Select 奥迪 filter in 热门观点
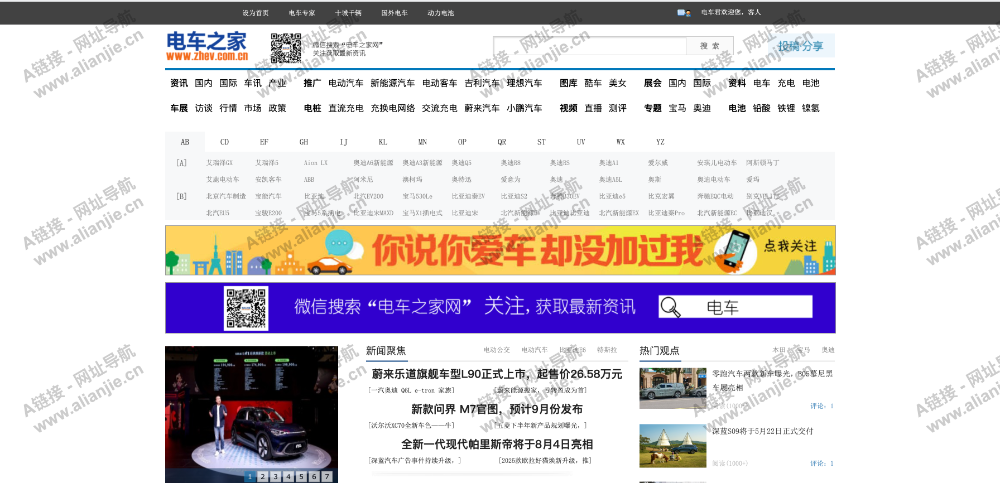This screenshot has width=1000, height=483. [x=828, y=350]
